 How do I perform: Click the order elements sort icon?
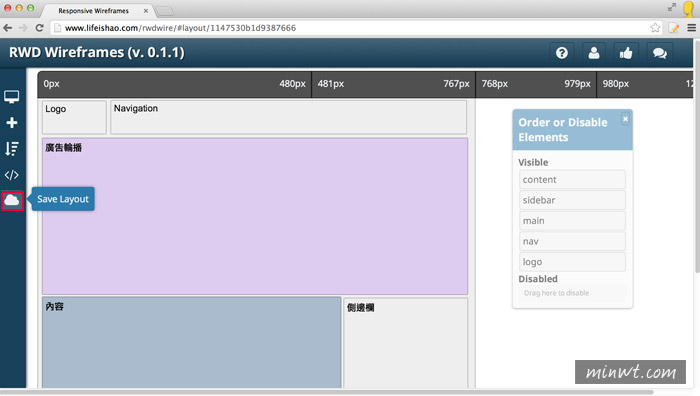coord(12,149)
